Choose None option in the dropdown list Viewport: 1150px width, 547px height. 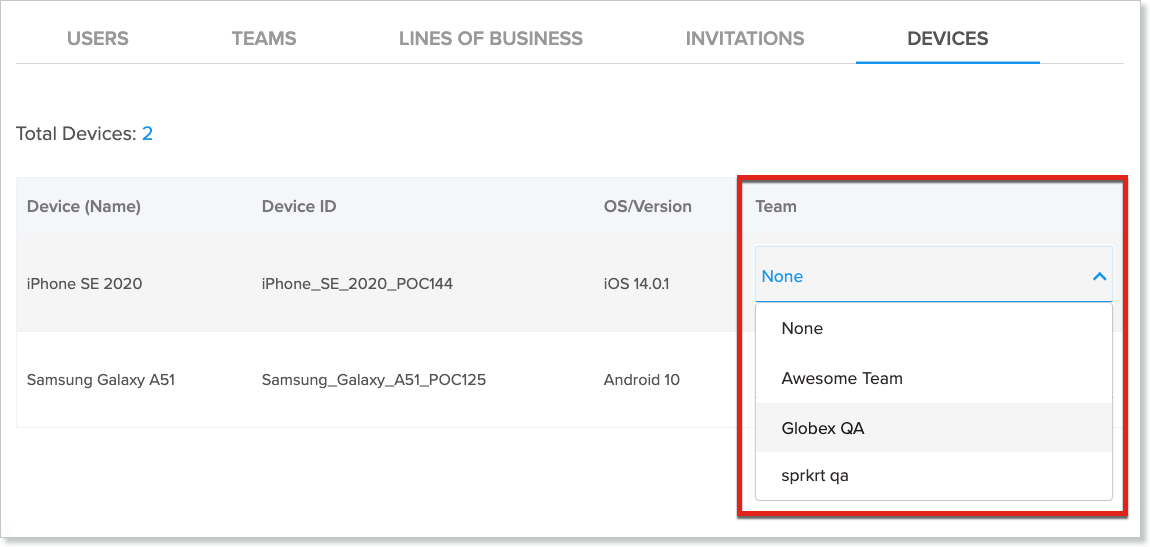[802, 328]
